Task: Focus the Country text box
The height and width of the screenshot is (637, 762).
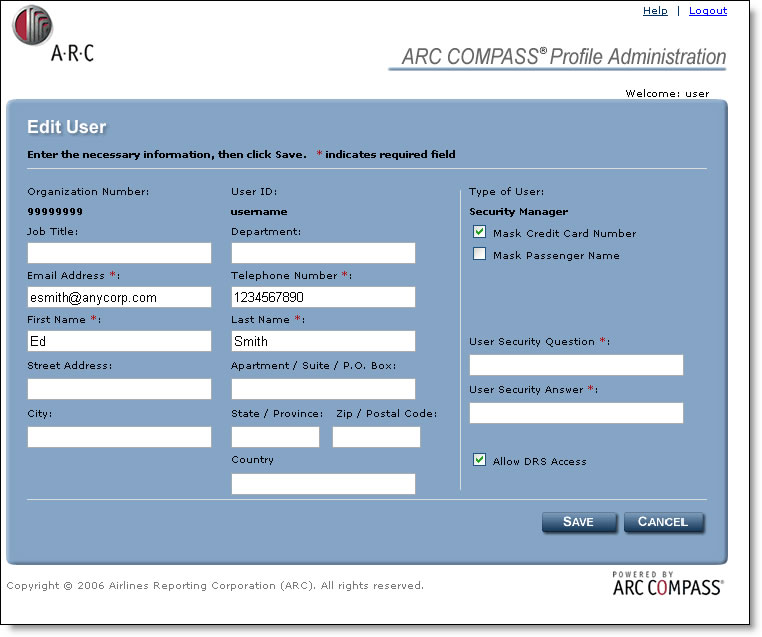Action: pyautogui.click(x=323, y=484)
